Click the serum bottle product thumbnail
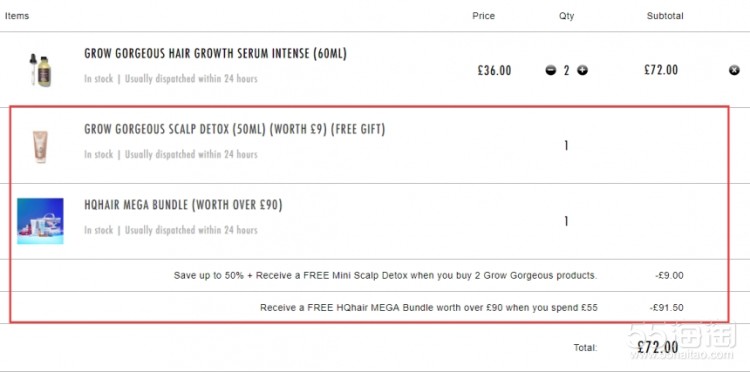 [x=41, y=70]
